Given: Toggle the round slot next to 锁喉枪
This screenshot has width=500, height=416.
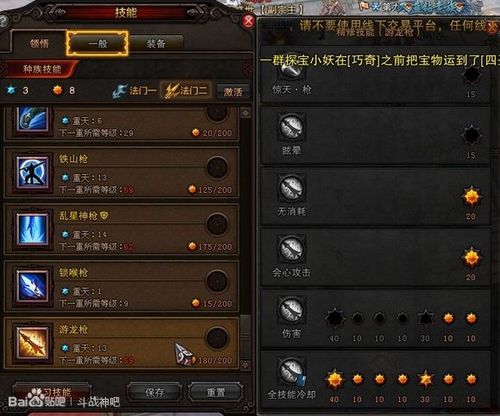Looking at the screenshot, I should 217,281.
